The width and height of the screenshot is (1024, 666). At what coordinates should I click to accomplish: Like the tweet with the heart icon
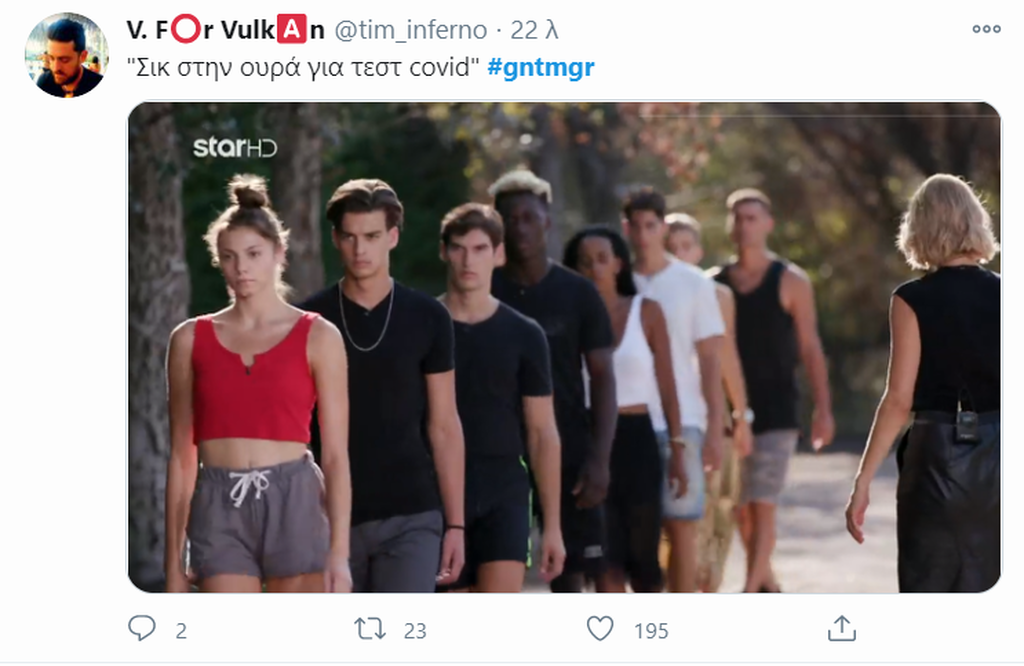pos(600,629)
